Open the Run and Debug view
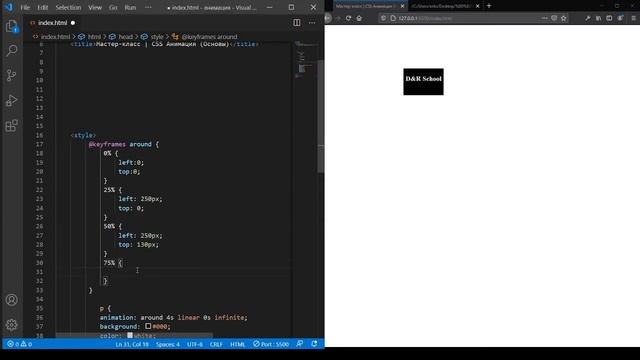The width and height of the screenshot is (640, 360). click(x=12, y=100)
